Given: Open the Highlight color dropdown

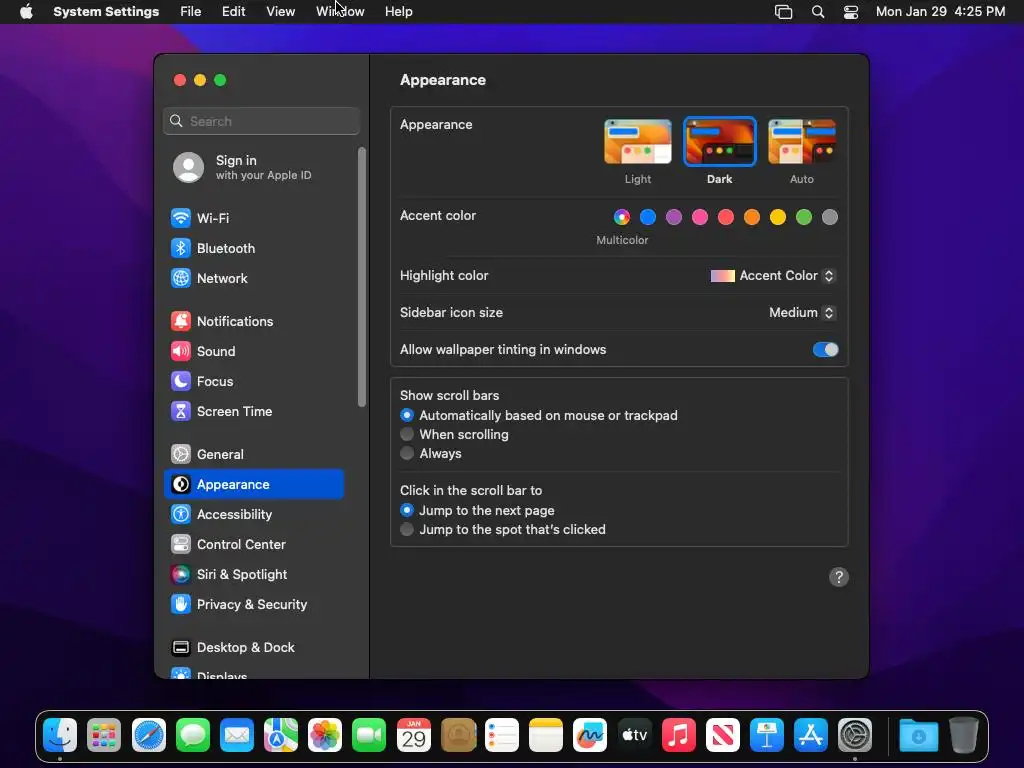Looking at the screenshot, I should pos(773,276).
